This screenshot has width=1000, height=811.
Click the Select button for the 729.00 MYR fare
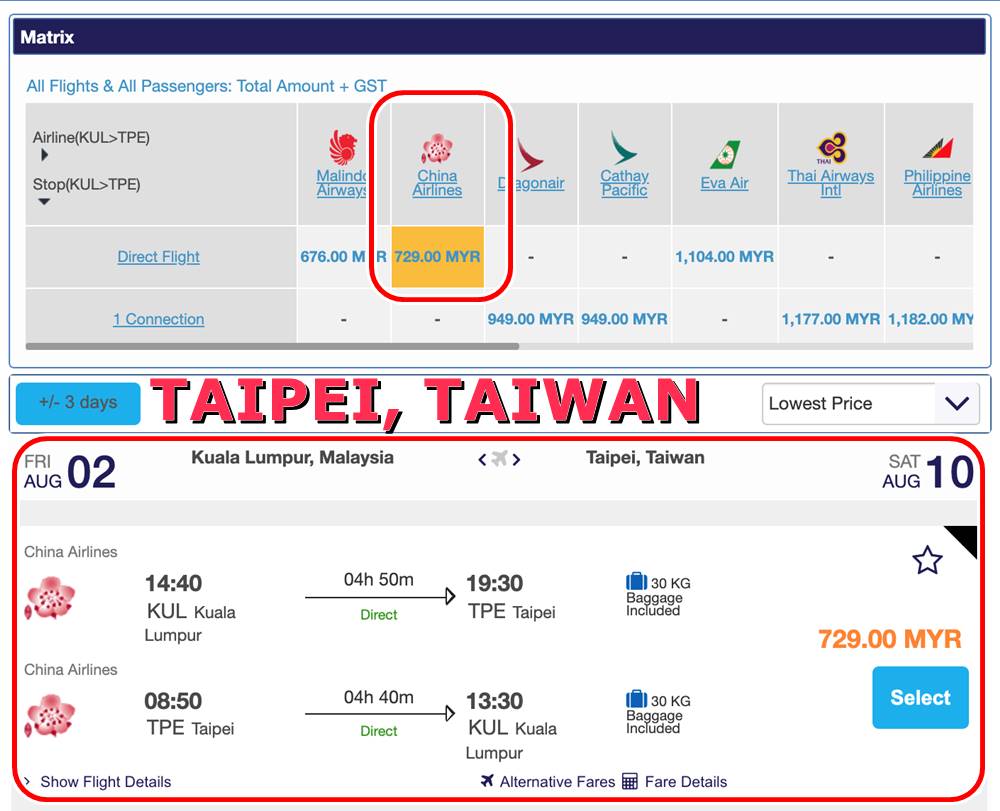(920, 698)
